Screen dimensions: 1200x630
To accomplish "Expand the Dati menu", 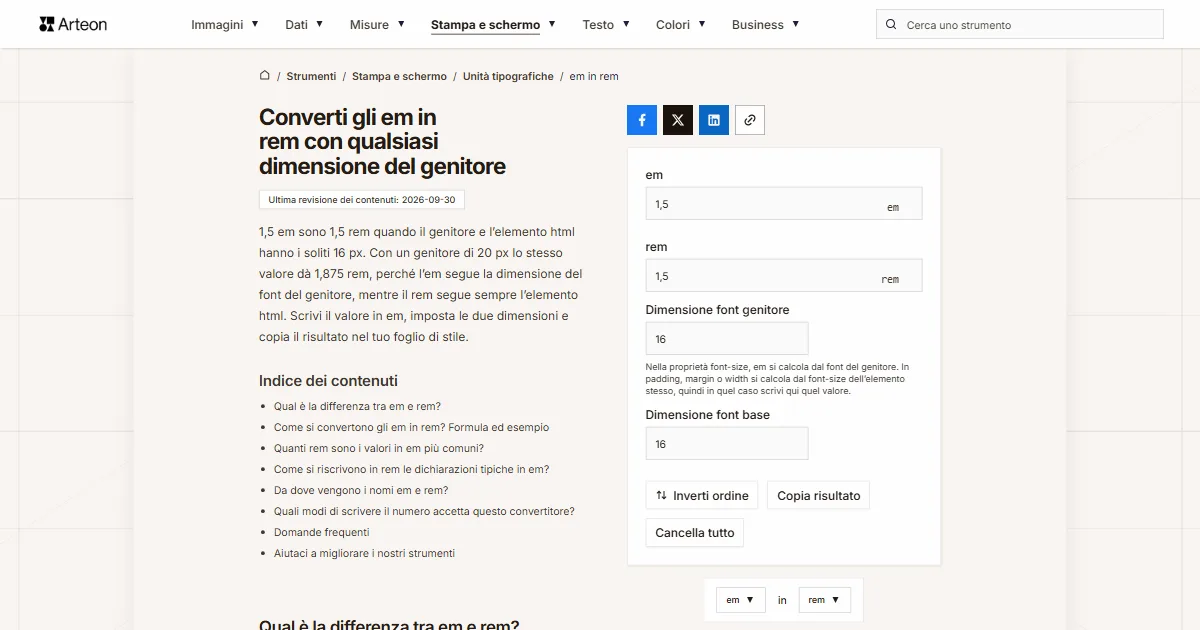I will point(304,25).
